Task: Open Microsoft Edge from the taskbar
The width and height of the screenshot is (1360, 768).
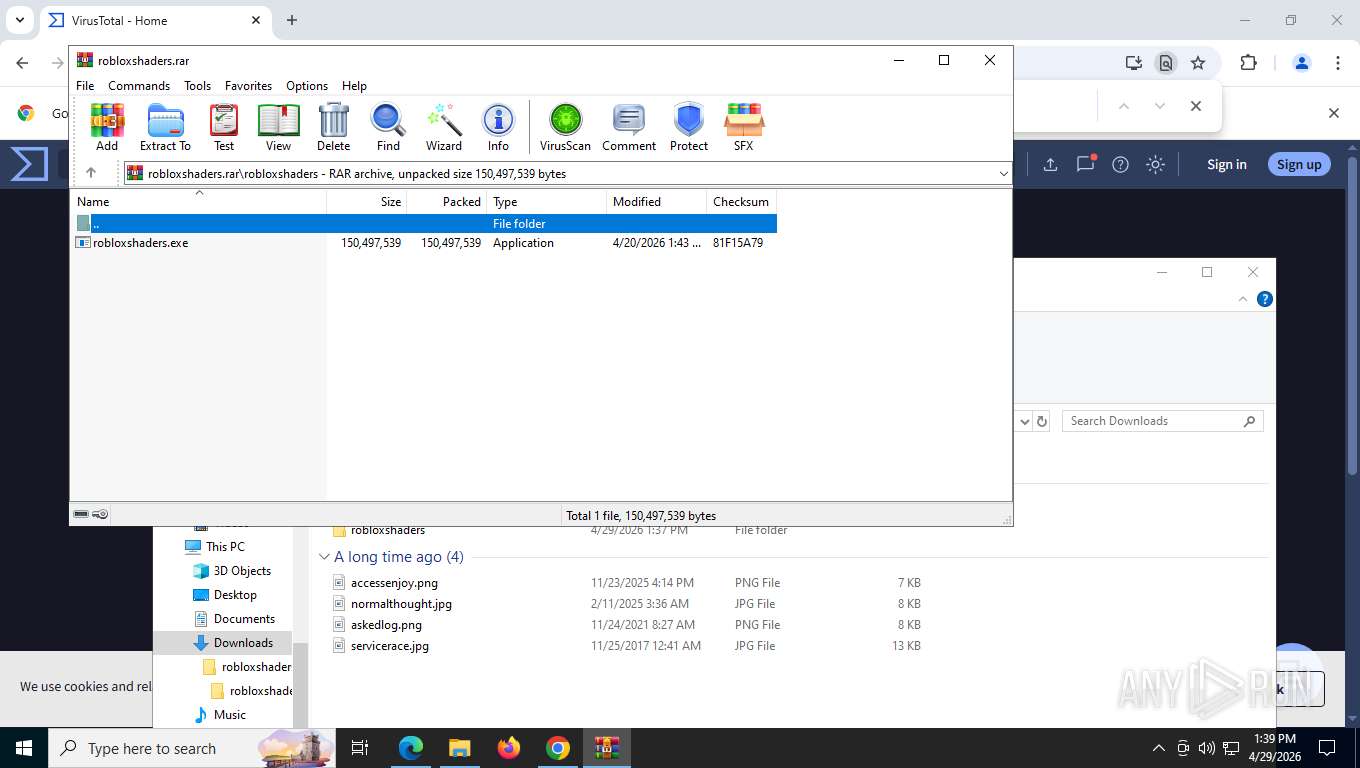Action: pyautogui.click(x=411, y=747)
